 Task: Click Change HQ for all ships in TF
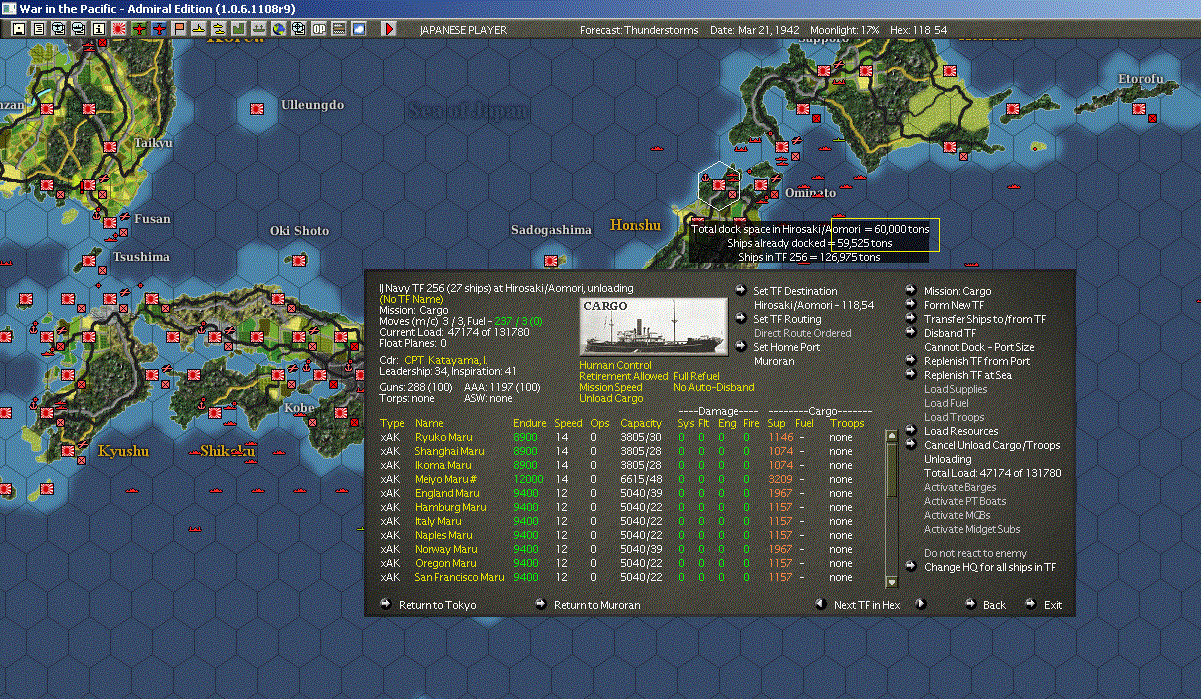point(990,567)
